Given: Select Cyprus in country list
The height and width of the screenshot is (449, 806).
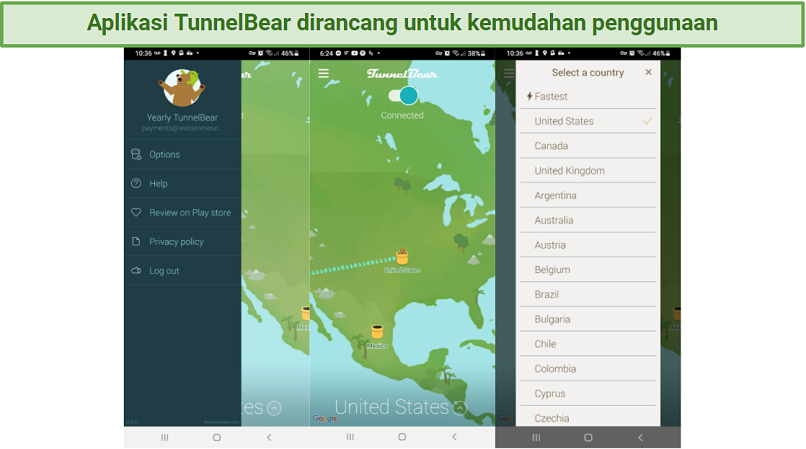Looking at the screenshot, I should pyautogui.click(x=588, y=393).
